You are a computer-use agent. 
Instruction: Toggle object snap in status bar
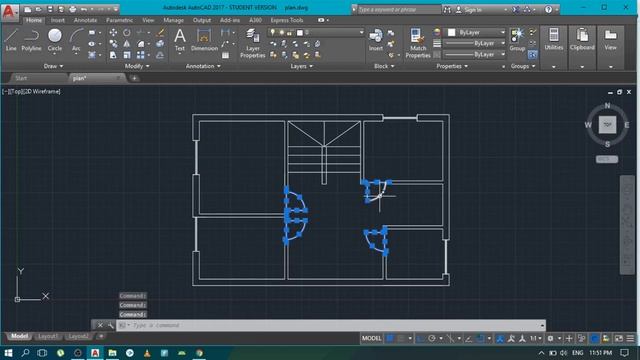[x=480, y=338]
